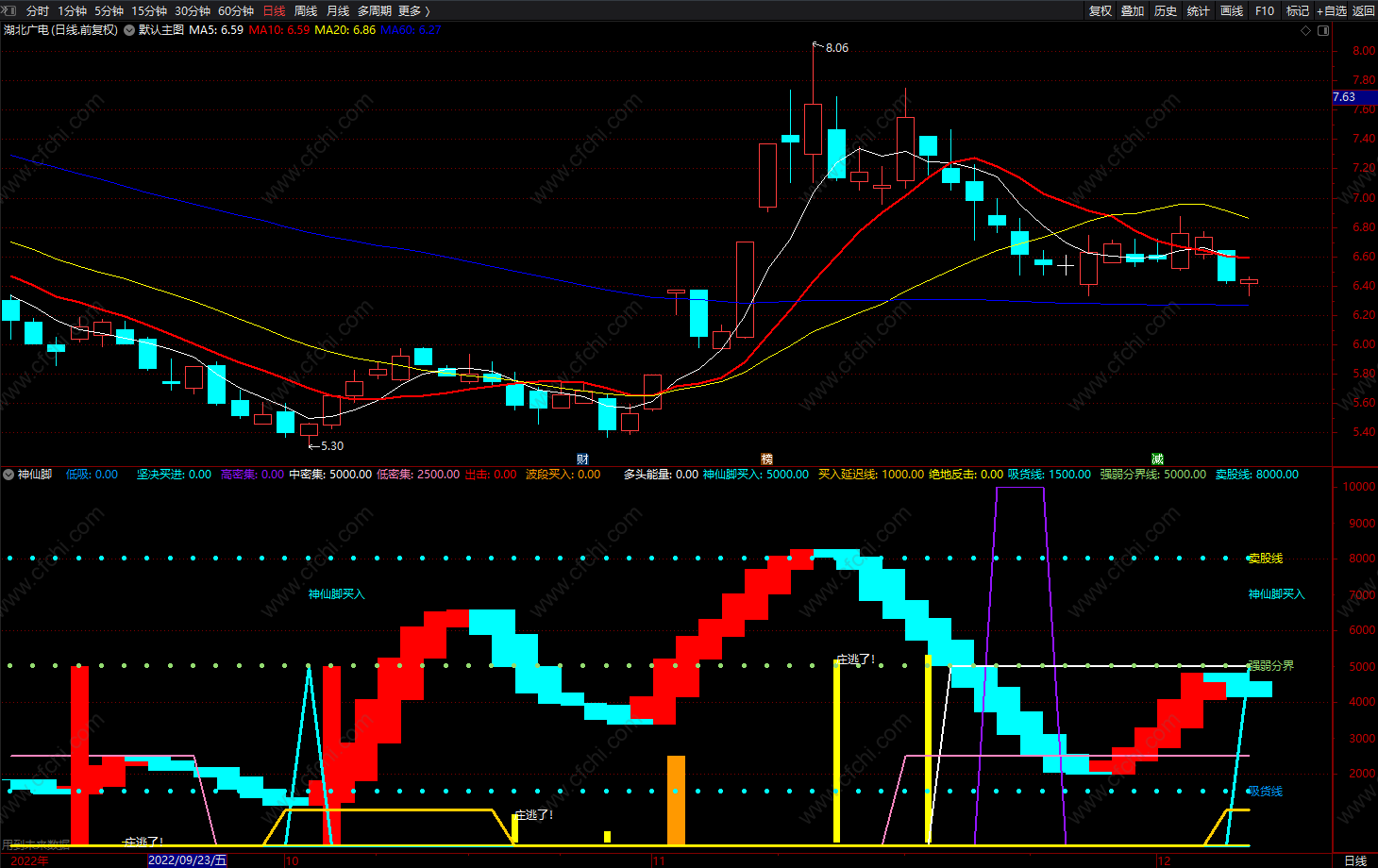The width and height of the screenshot is (1378, 868).
Task: Switch to the 分时 intraday view
Action: [x=38, y=10]
